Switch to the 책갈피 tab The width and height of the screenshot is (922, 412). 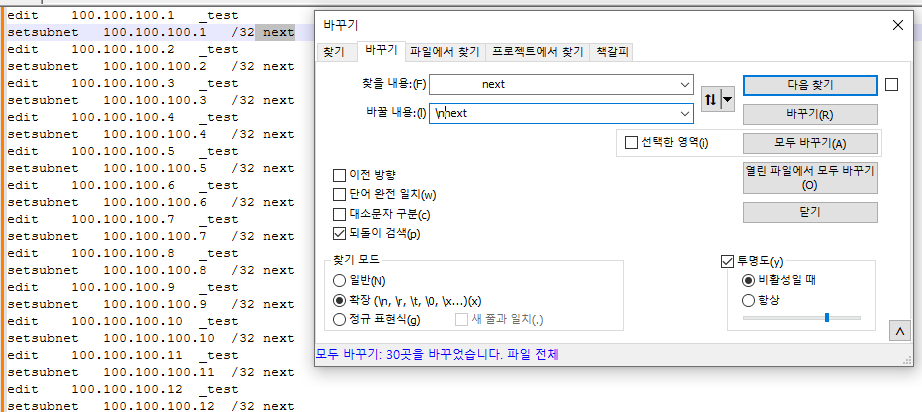[x=612, y=52]
